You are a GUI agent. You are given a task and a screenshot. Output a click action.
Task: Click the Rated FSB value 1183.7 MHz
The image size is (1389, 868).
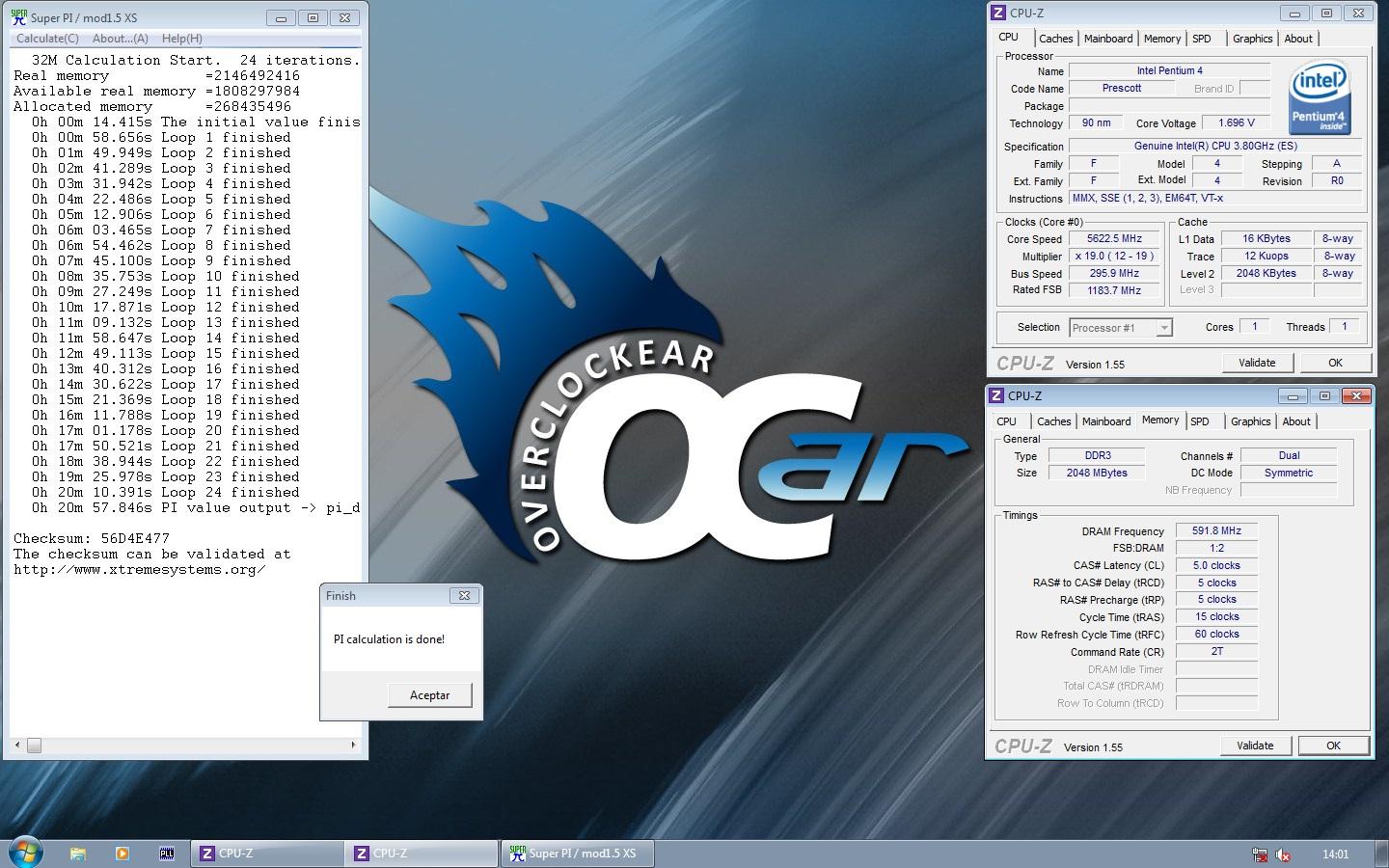(x=1114, y=291)
